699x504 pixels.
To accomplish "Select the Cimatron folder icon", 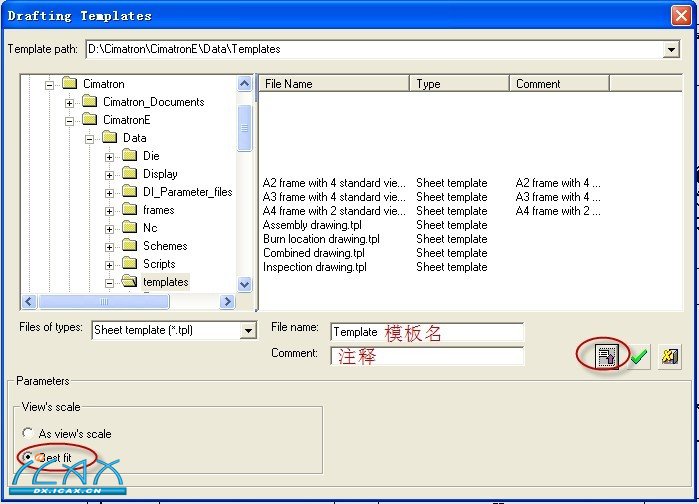I will (x=70, y=83).
